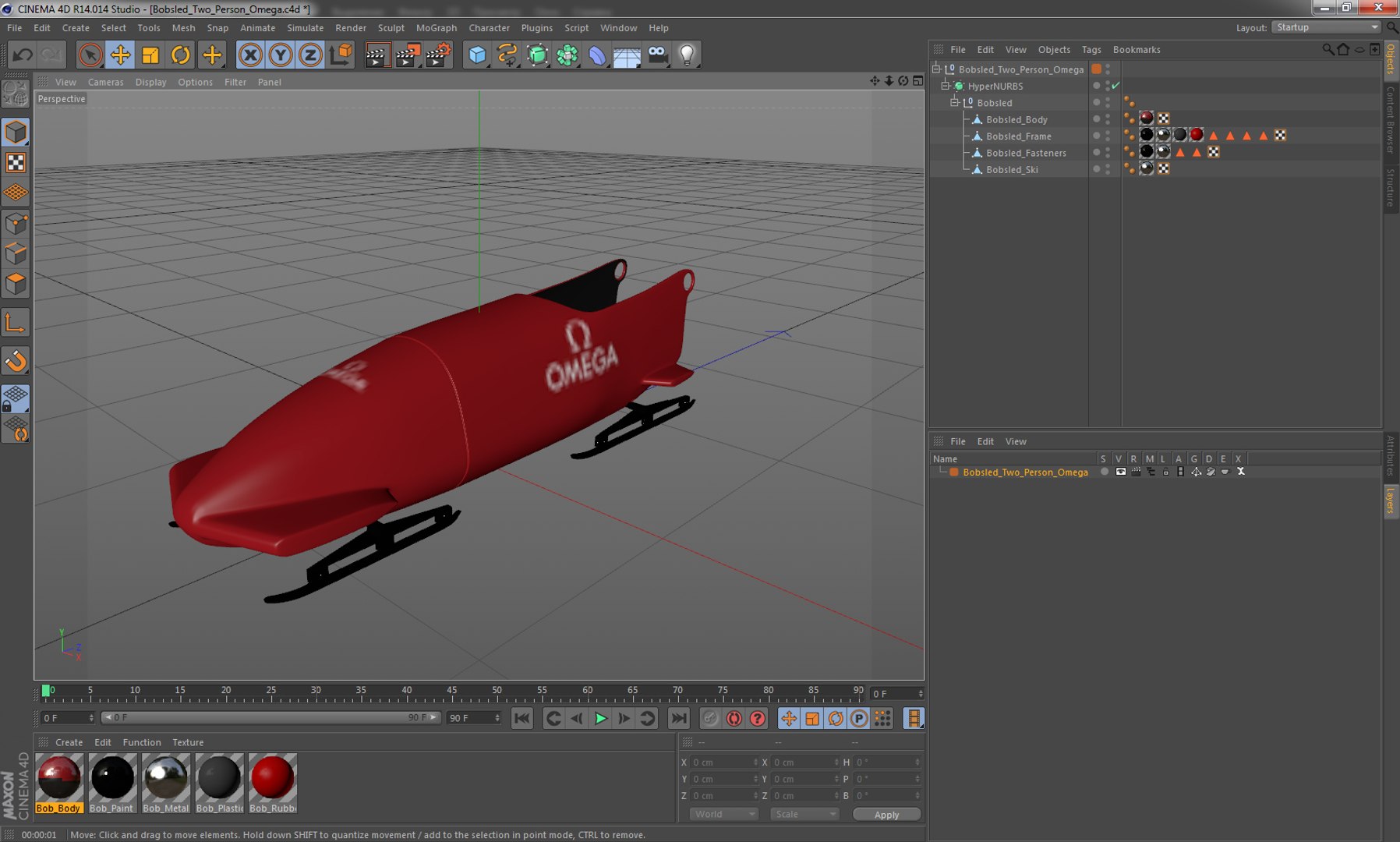Click Apply in coordinates panel

(886, 815)
